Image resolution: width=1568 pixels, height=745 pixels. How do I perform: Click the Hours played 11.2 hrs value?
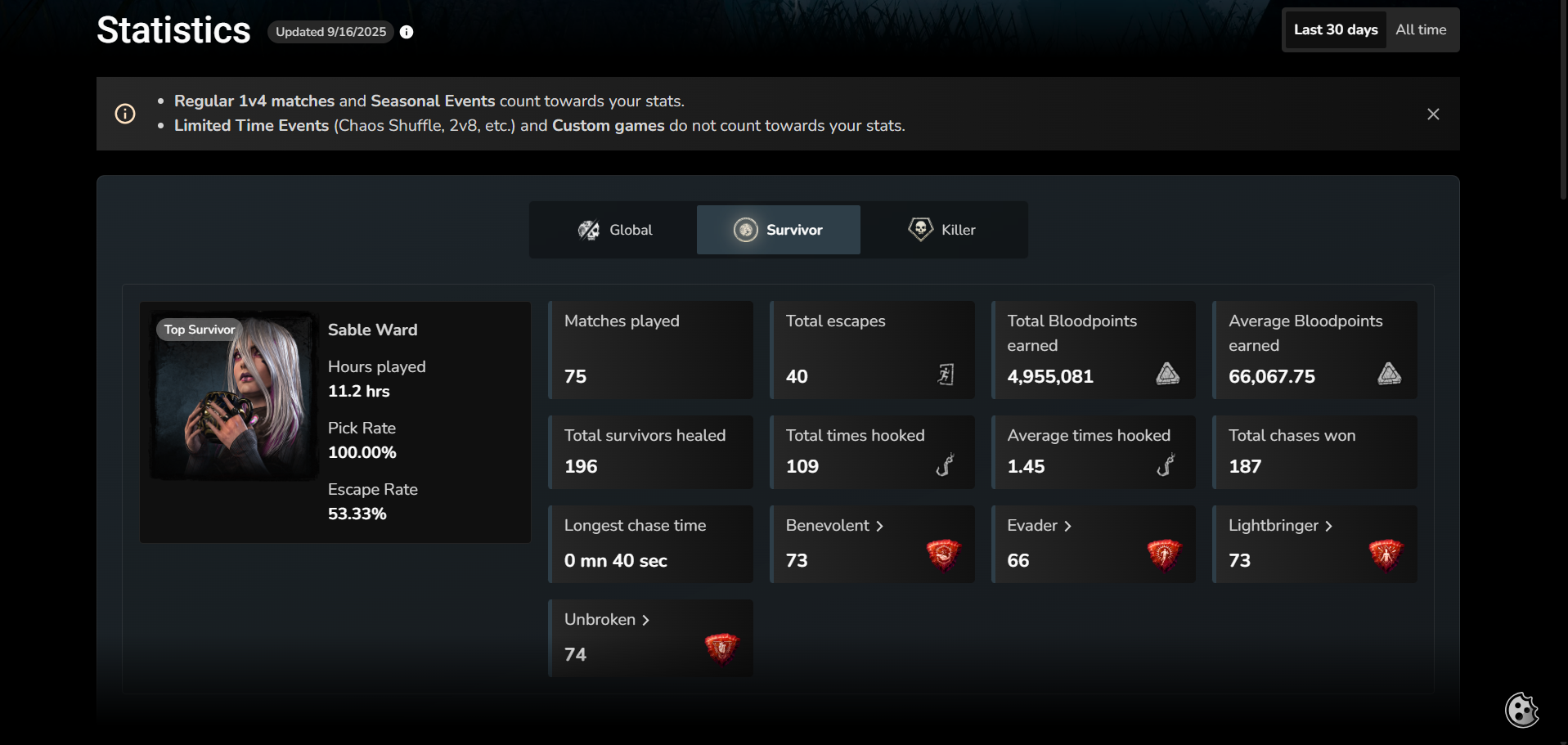coord(359,391)
